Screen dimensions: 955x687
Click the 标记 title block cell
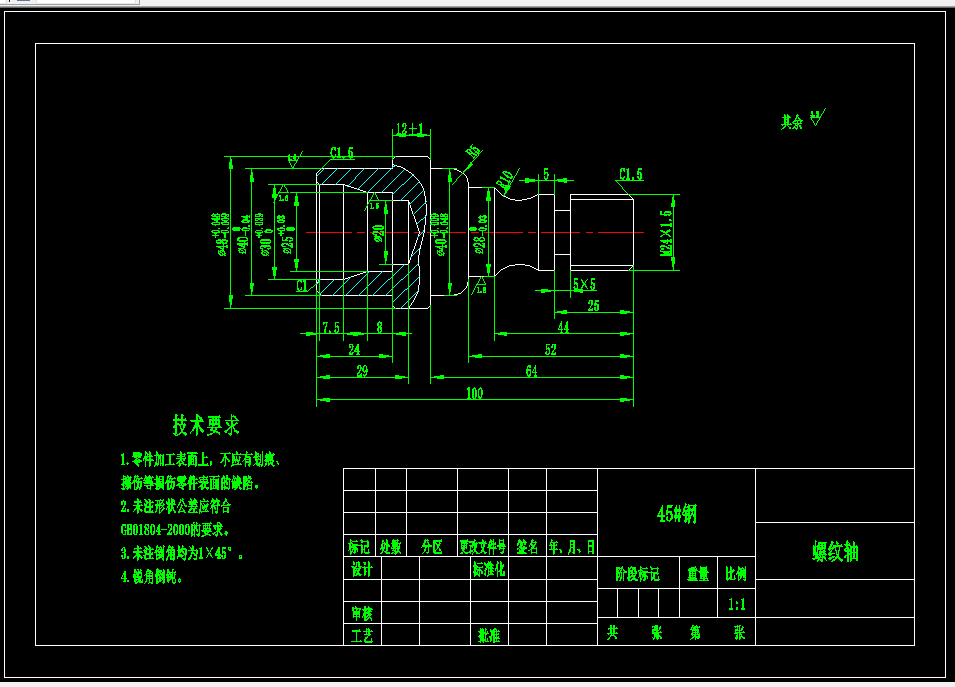coord(359,547)
